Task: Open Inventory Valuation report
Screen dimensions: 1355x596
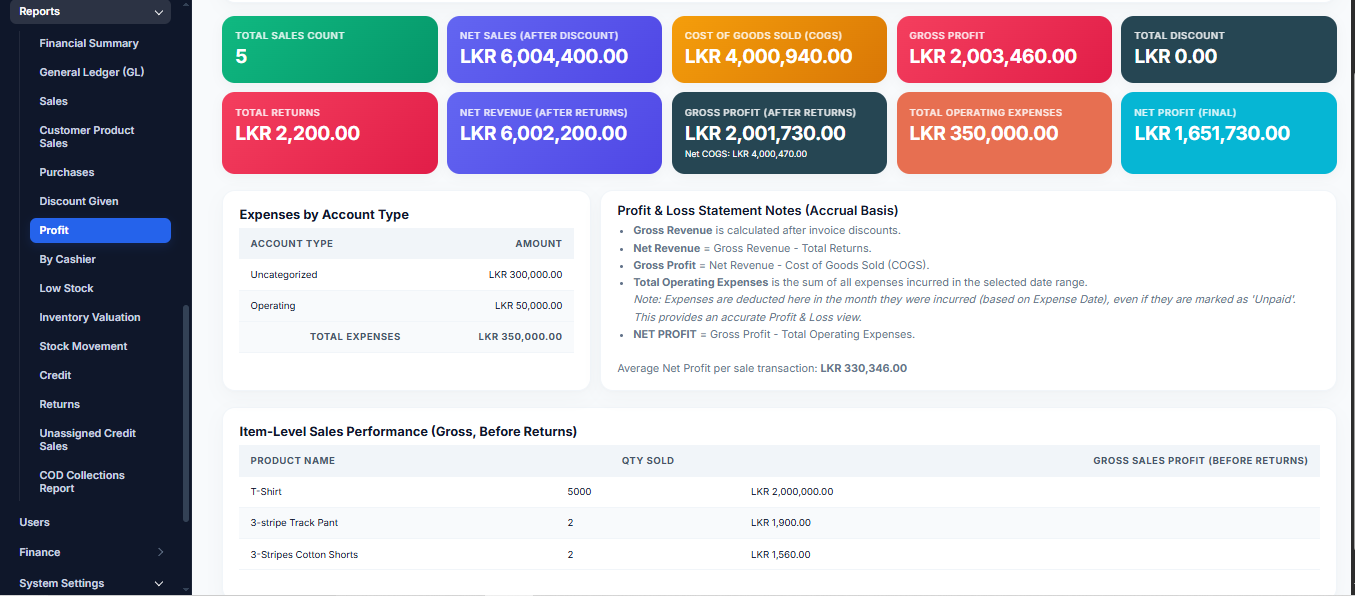Action: click(90, 317)
